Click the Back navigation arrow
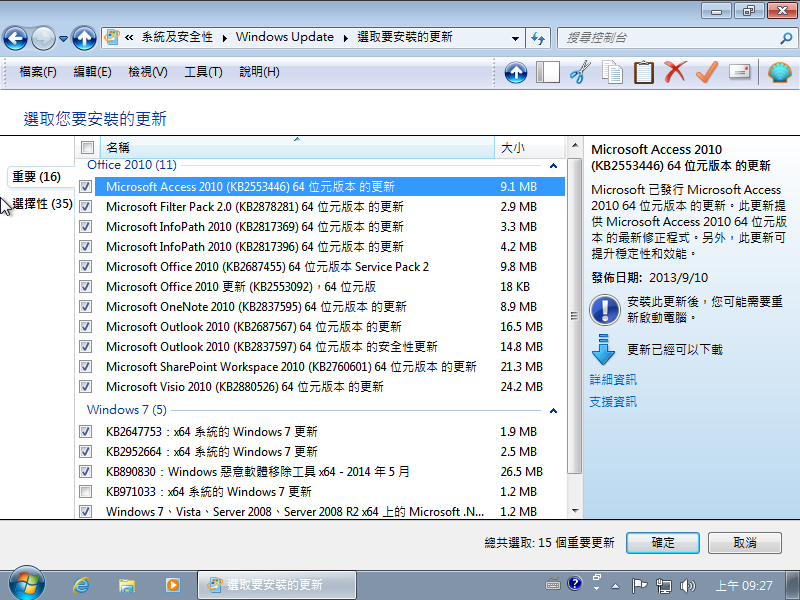Screen dimensions: 800x600 coord(15,38)
